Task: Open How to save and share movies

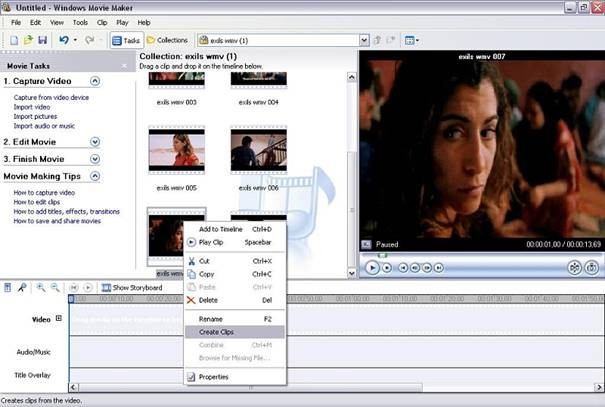Action: point(57,221)
